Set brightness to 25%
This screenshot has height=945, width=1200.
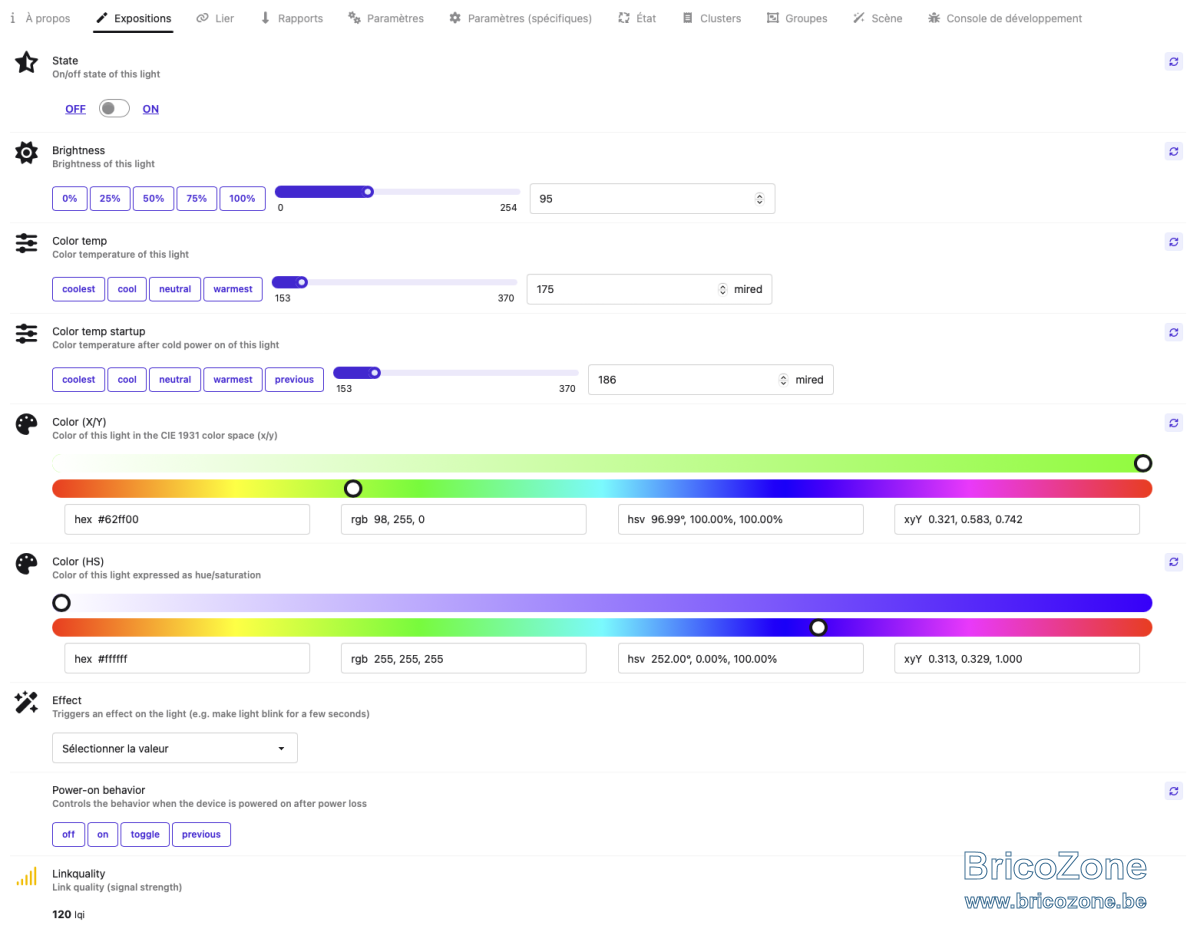(x=110, y=198)
